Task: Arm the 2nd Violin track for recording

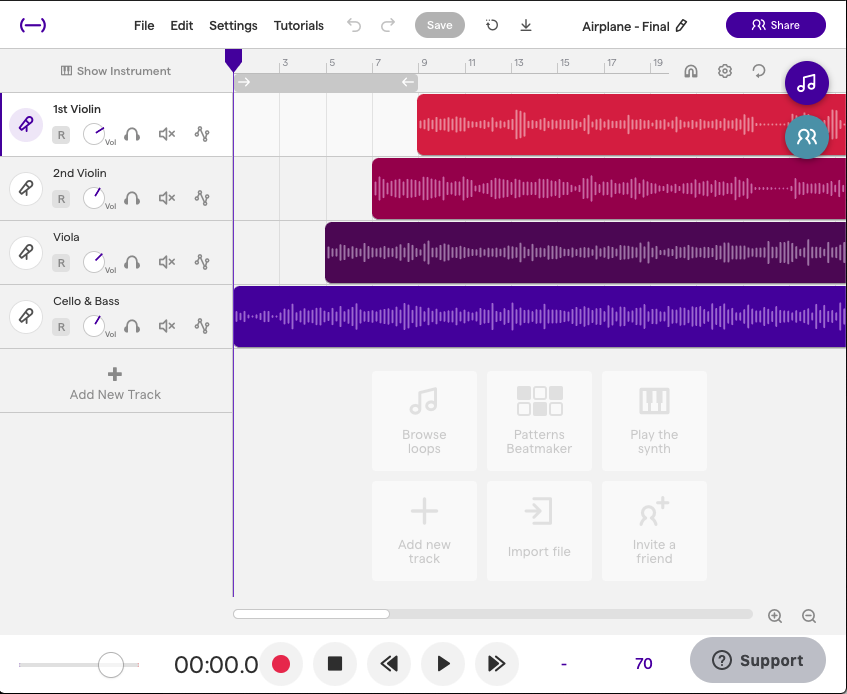Action: pyautogui.click(x=61, y=198)
